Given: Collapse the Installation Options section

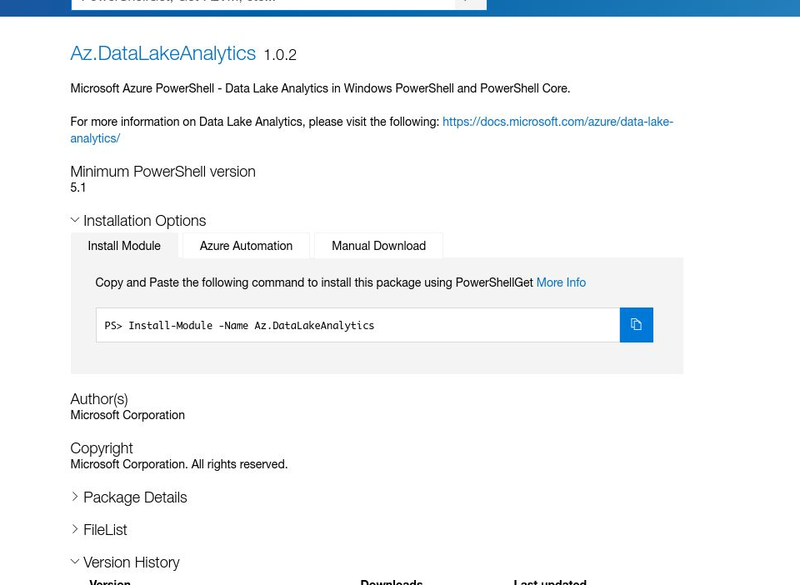Looking at the screenshot, I should 138,220.
